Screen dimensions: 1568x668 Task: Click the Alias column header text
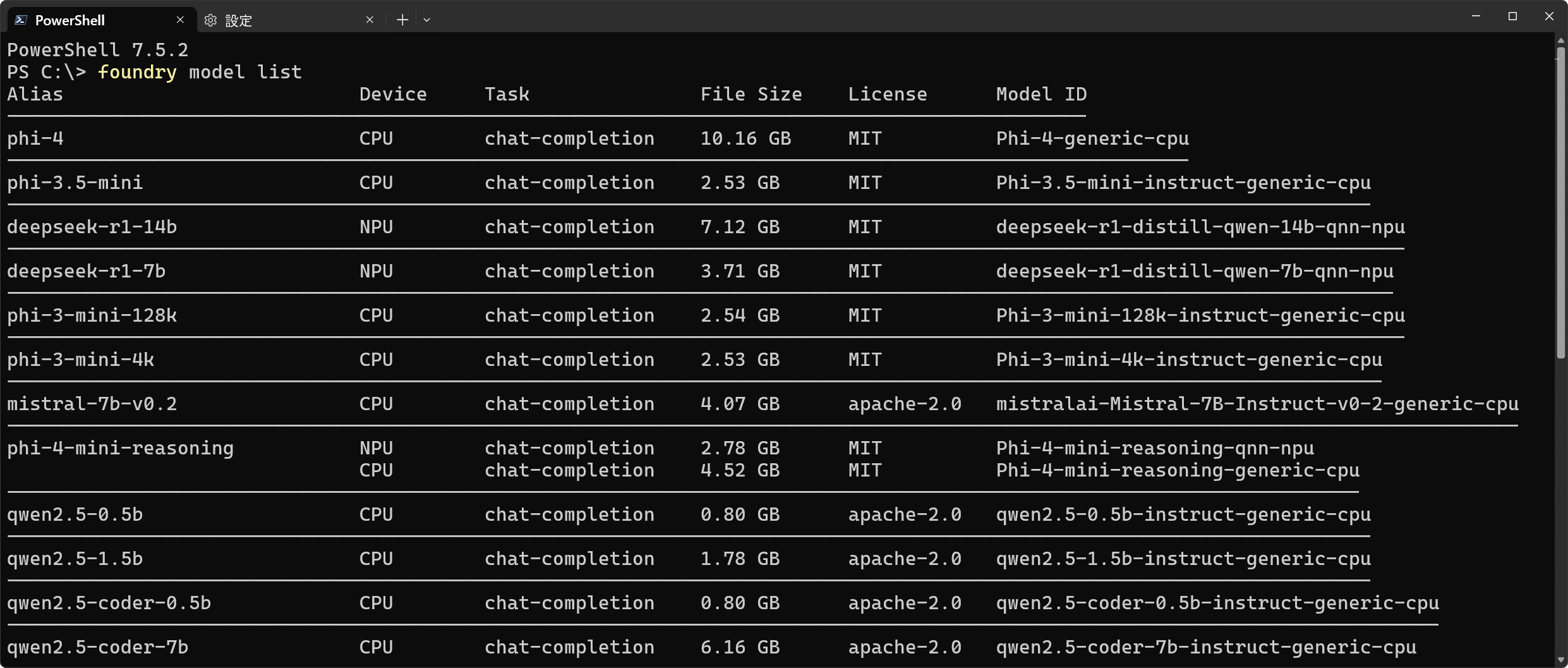[x=35, y=94]
